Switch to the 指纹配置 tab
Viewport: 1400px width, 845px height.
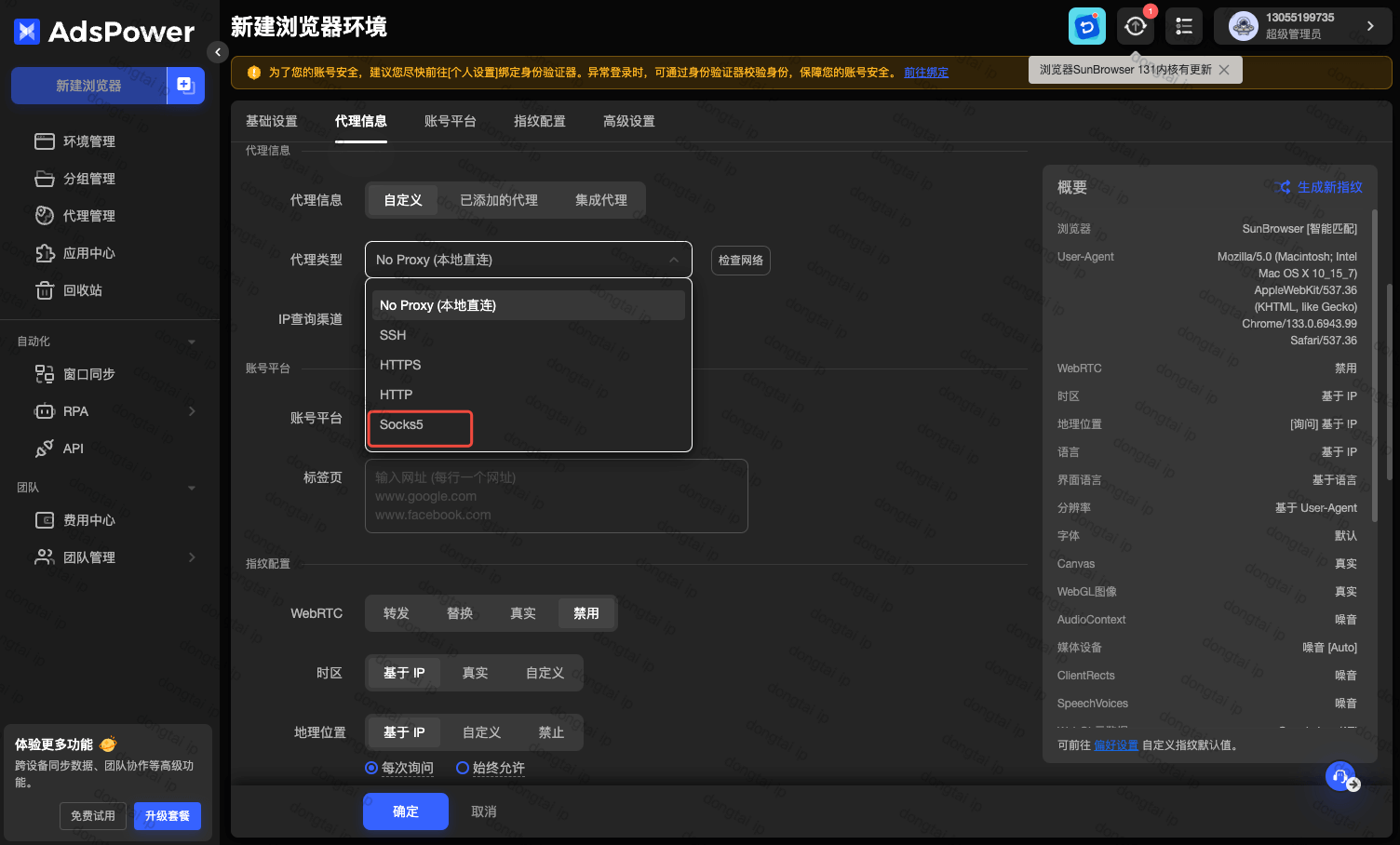click(539, 121)
